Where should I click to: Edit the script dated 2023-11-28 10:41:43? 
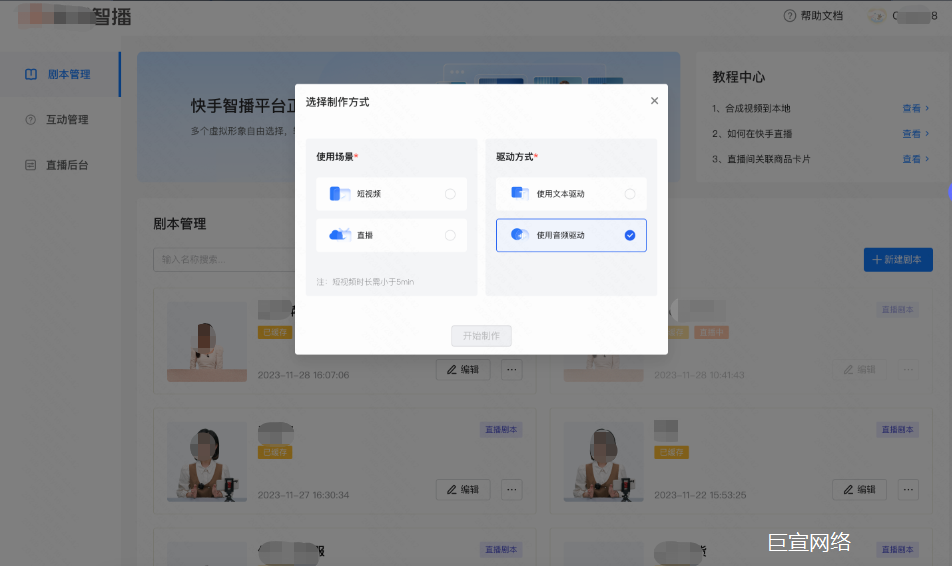click(x=859, y=369)
